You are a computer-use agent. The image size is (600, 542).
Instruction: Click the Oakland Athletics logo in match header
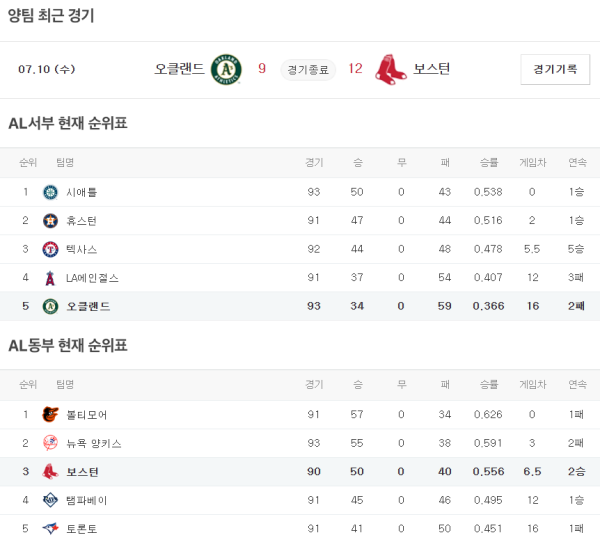[x=227, y=69]
